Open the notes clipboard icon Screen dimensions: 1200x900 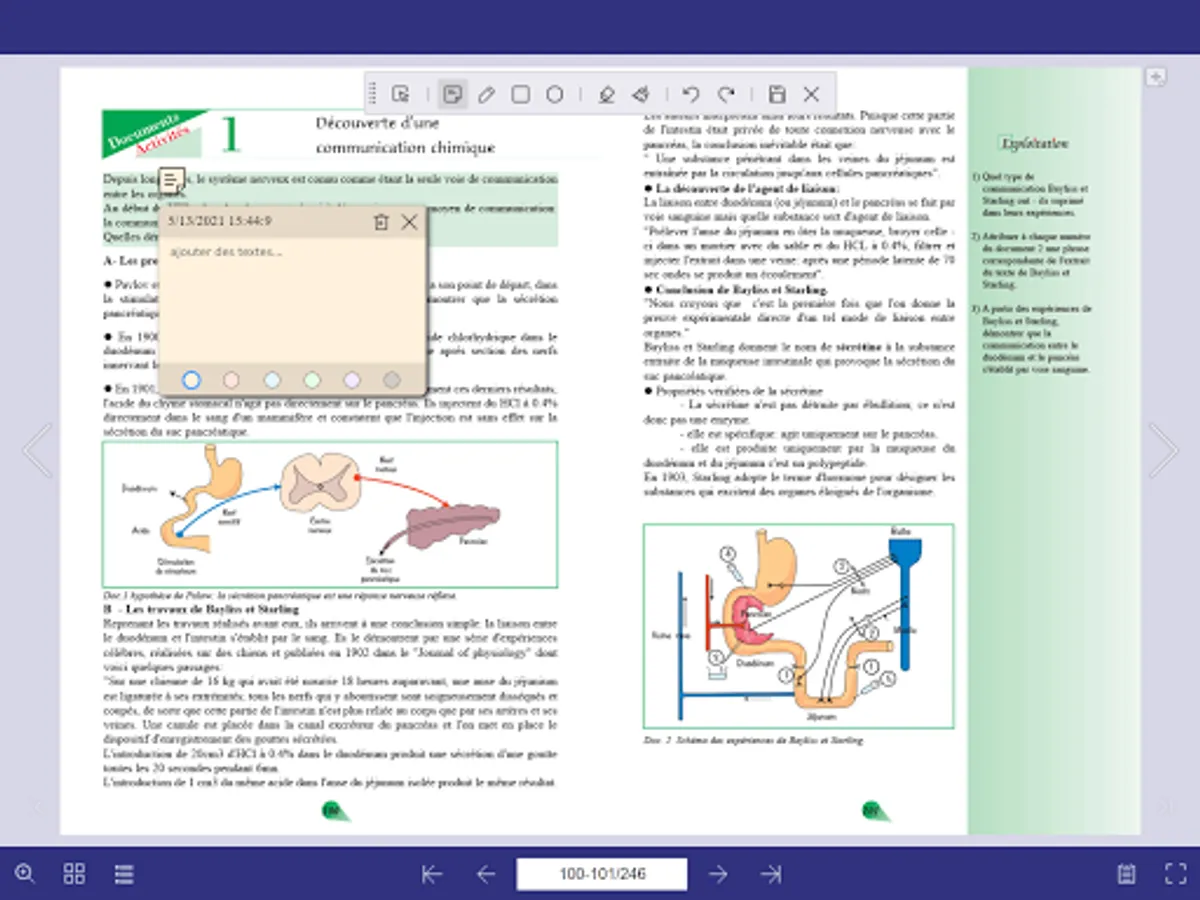point(1127,874)
